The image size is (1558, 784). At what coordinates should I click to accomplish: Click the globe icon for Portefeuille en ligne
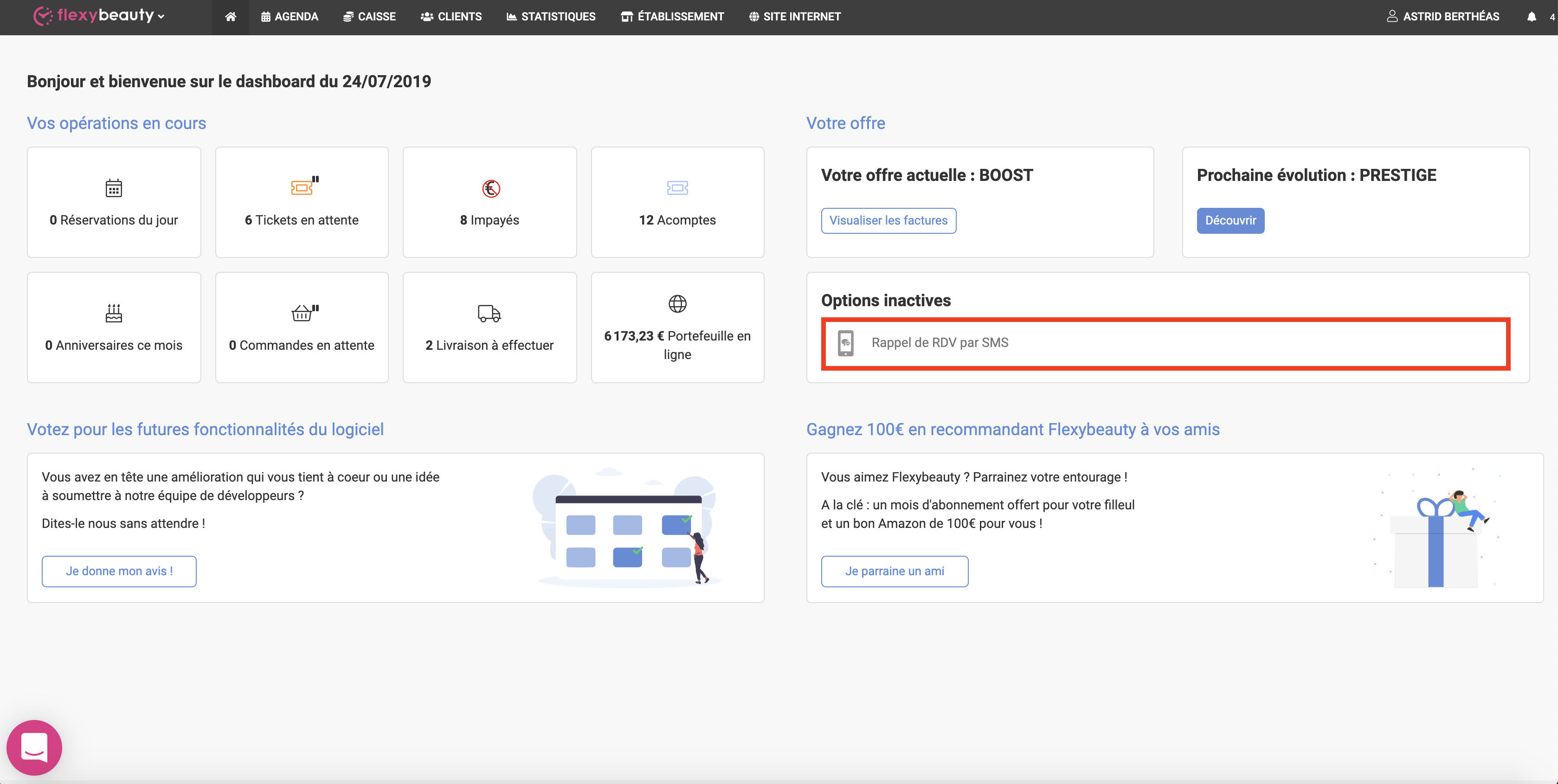coord(677,304)
